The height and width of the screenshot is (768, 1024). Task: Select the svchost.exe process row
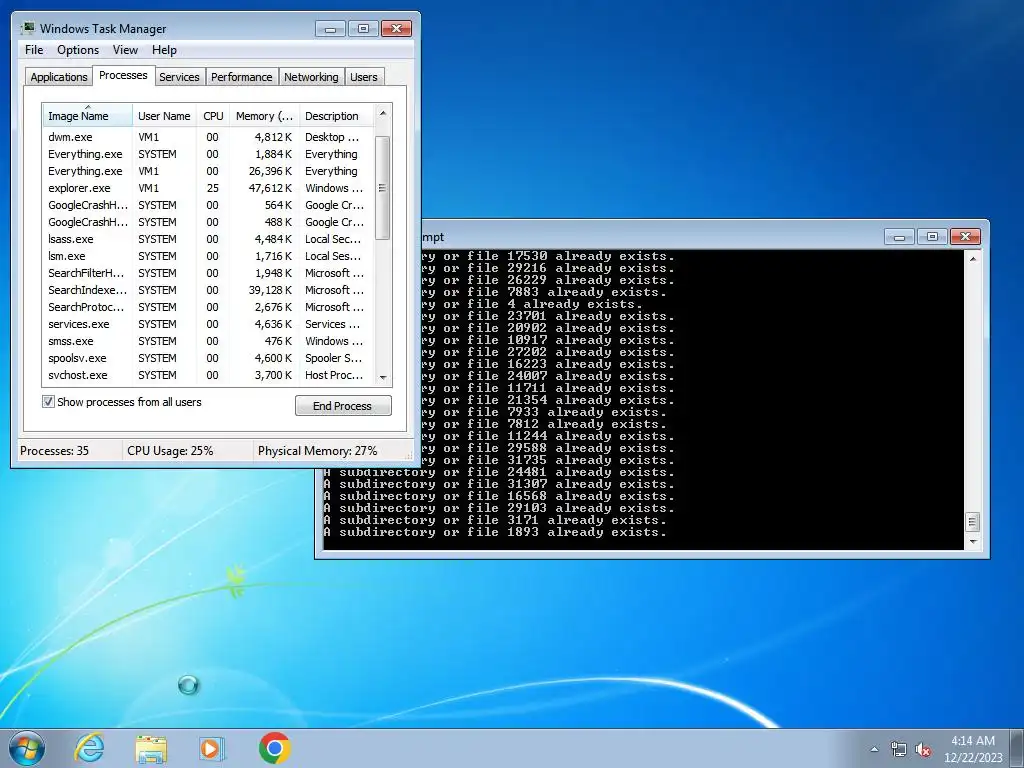[208, 375]
